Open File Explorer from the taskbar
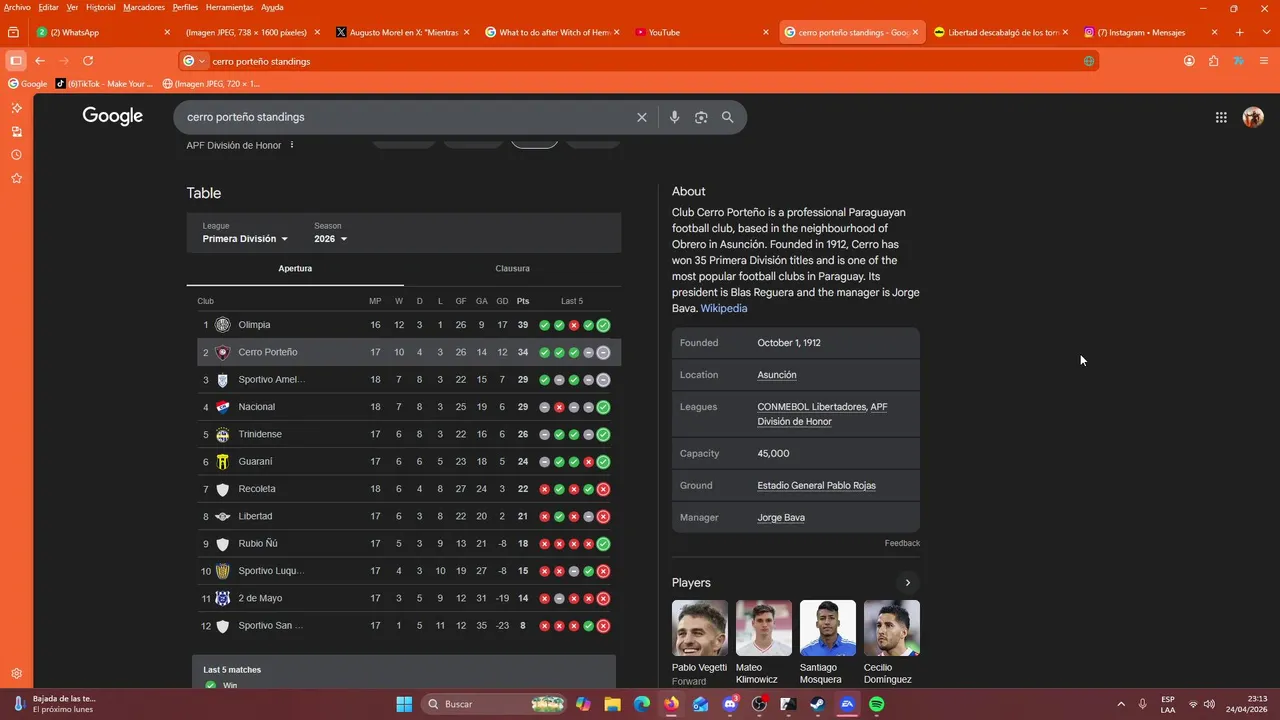Image resolution: width=1280 pixels, height=720 pixels. click(613, 704)
